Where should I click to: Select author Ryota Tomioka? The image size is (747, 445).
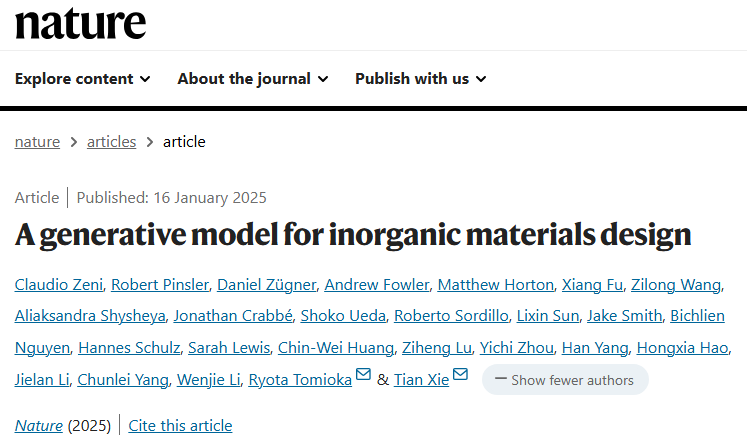click(x=300, y=380)
